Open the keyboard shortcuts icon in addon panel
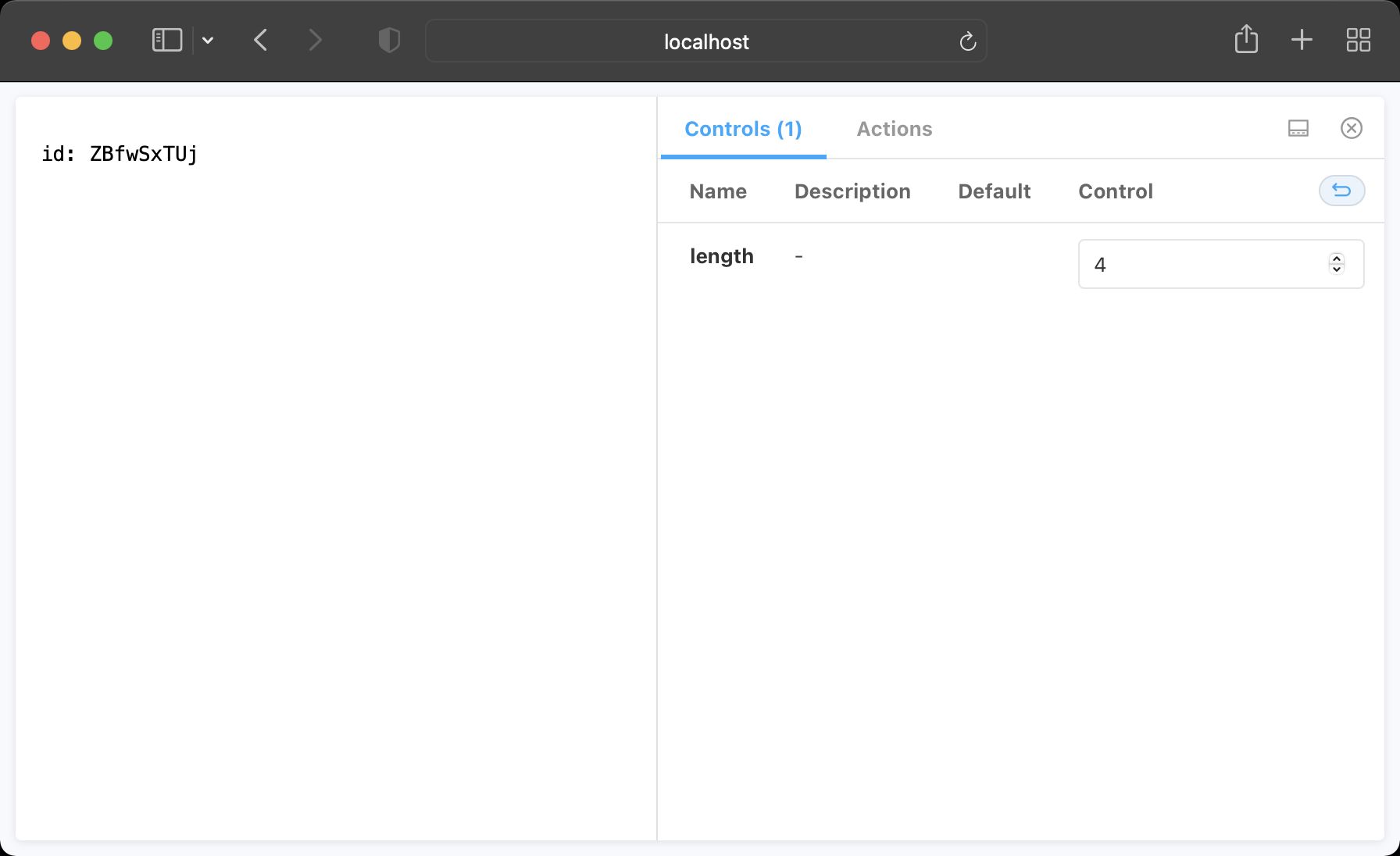This screenshot has height=856, width=1400. (x=1298, y=128)
